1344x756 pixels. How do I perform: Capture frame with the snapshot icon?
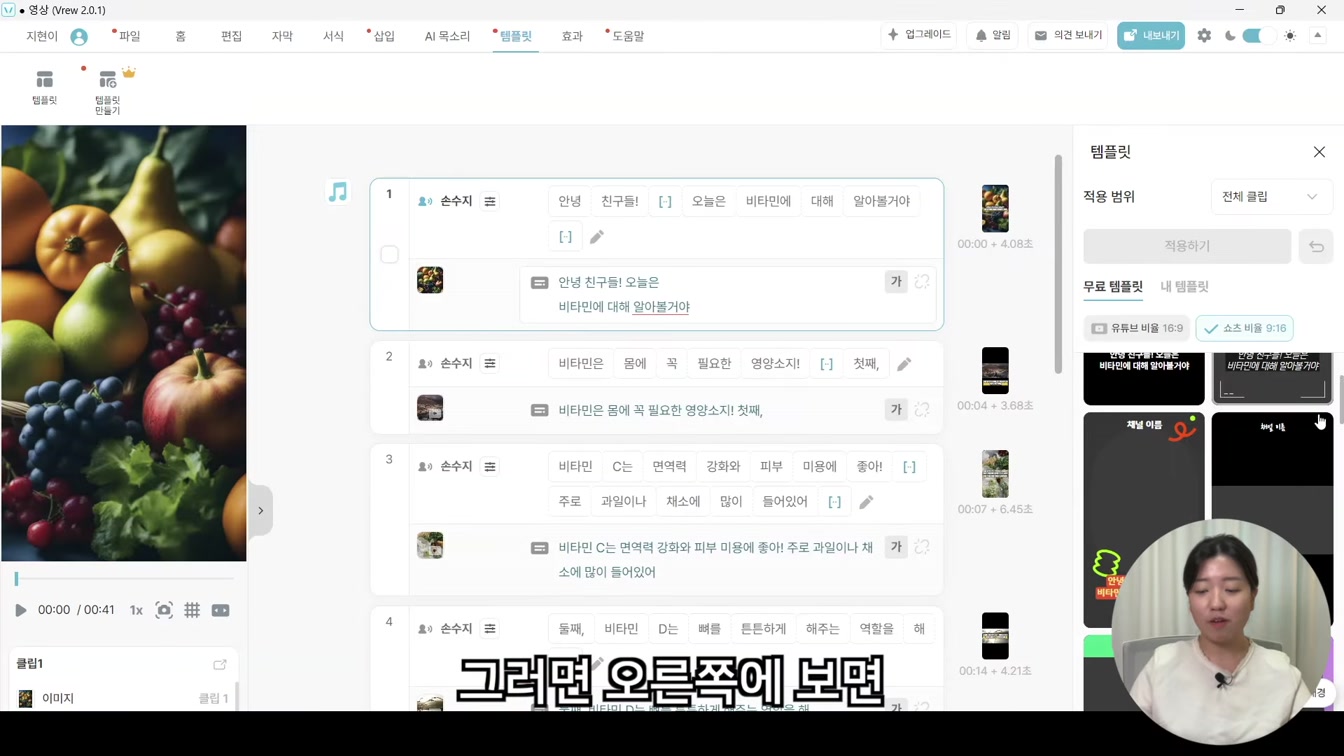pyautogui.click(x=164, y=610)
